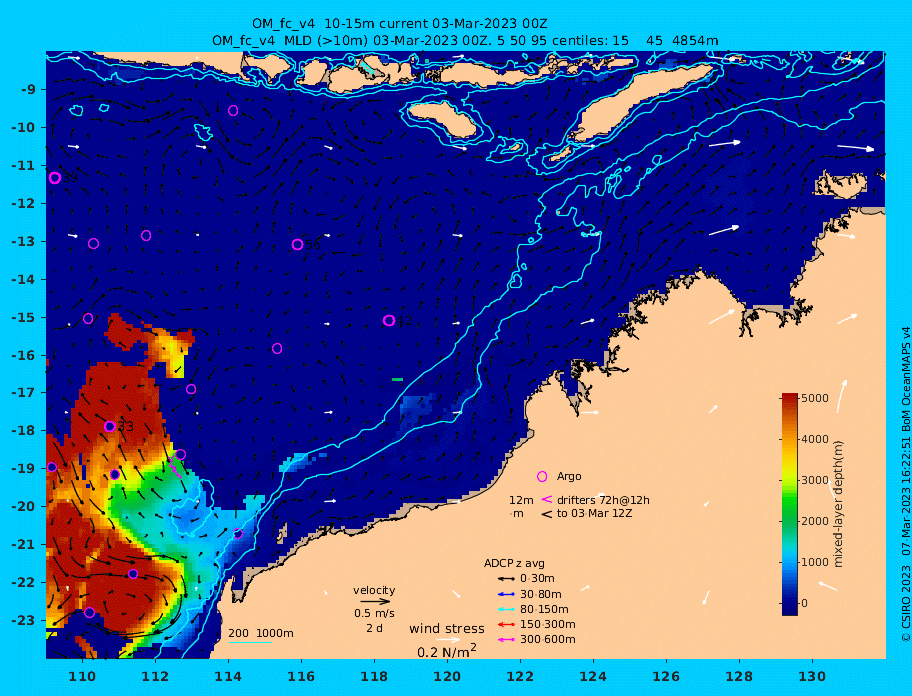Click the cyan contour line under '200 1000m'
The width and height of the screenshot is (912, 696).
click(250, 642)
